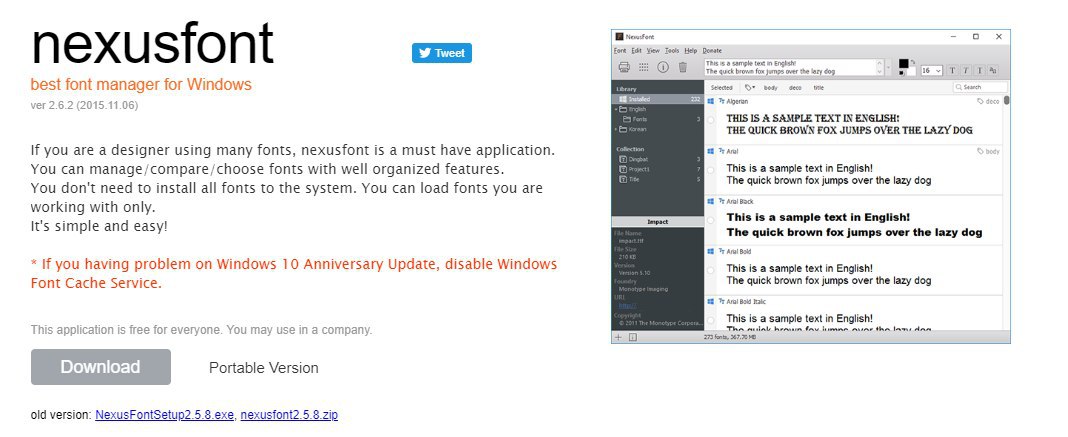This screenshot has height=437, width=1068.
Task: Click the search magnifier icon
Action: click(958, 87)
